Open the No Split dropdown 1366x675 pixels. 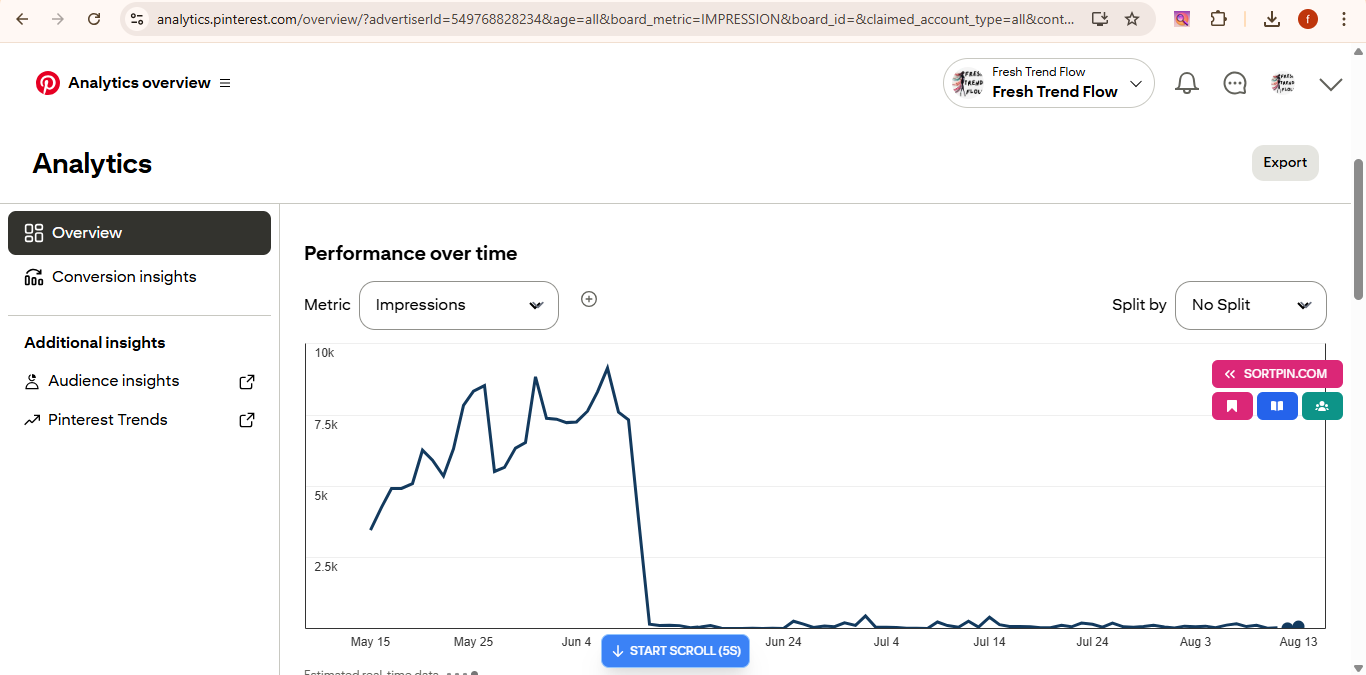(x=1251, y=305)
